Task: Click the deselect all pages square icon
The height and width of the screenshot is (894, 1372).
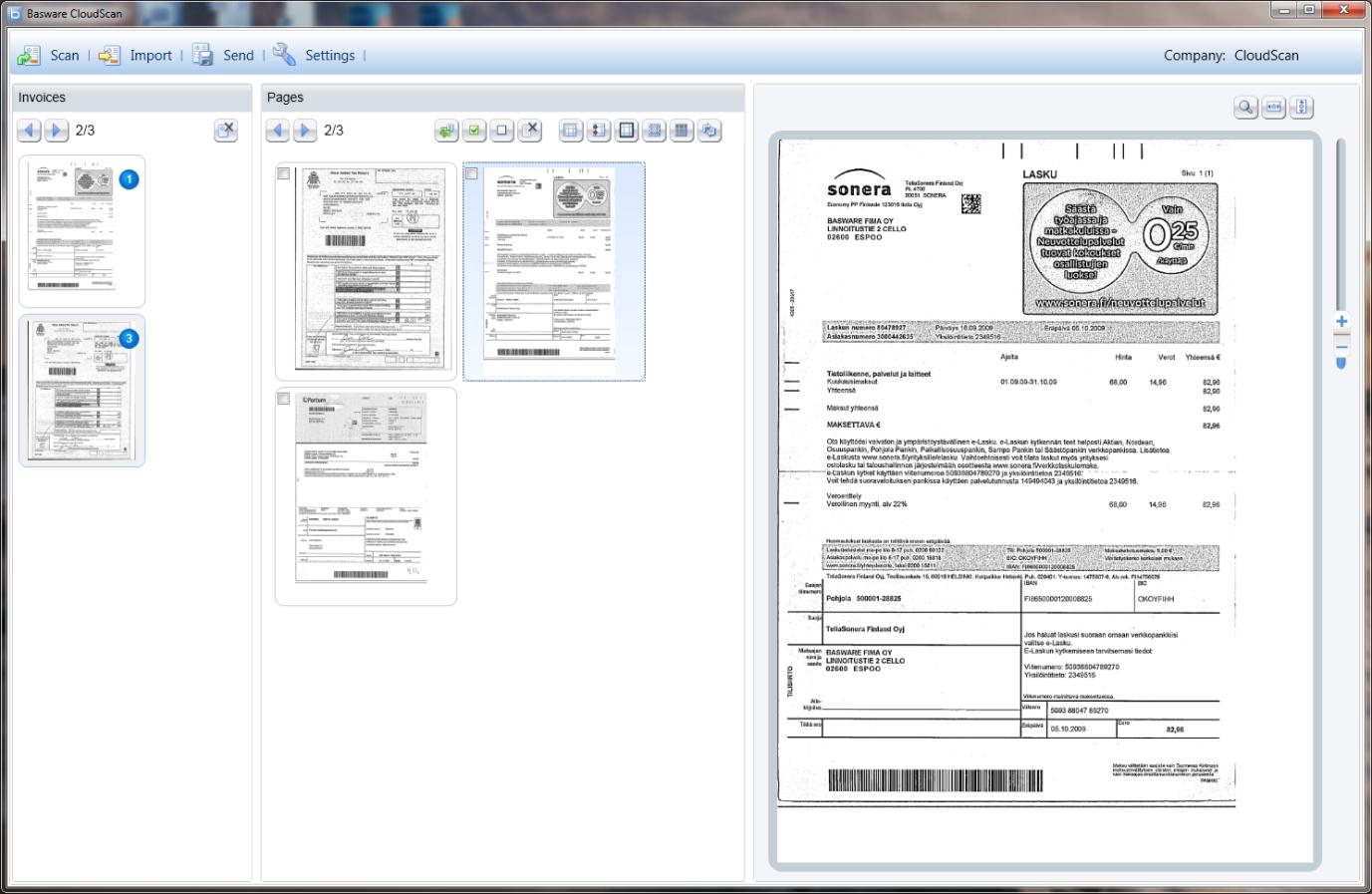Action: pos(502,131)
